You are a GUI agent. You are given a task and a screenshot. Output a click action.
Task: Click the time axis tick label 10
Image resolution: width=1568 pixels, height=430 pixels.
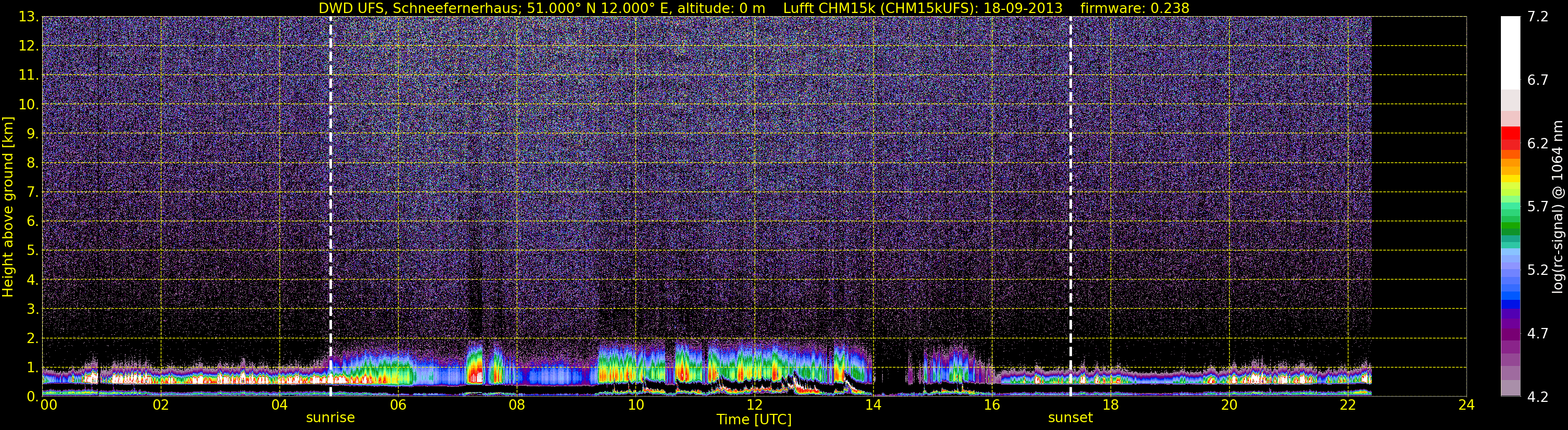635,405
